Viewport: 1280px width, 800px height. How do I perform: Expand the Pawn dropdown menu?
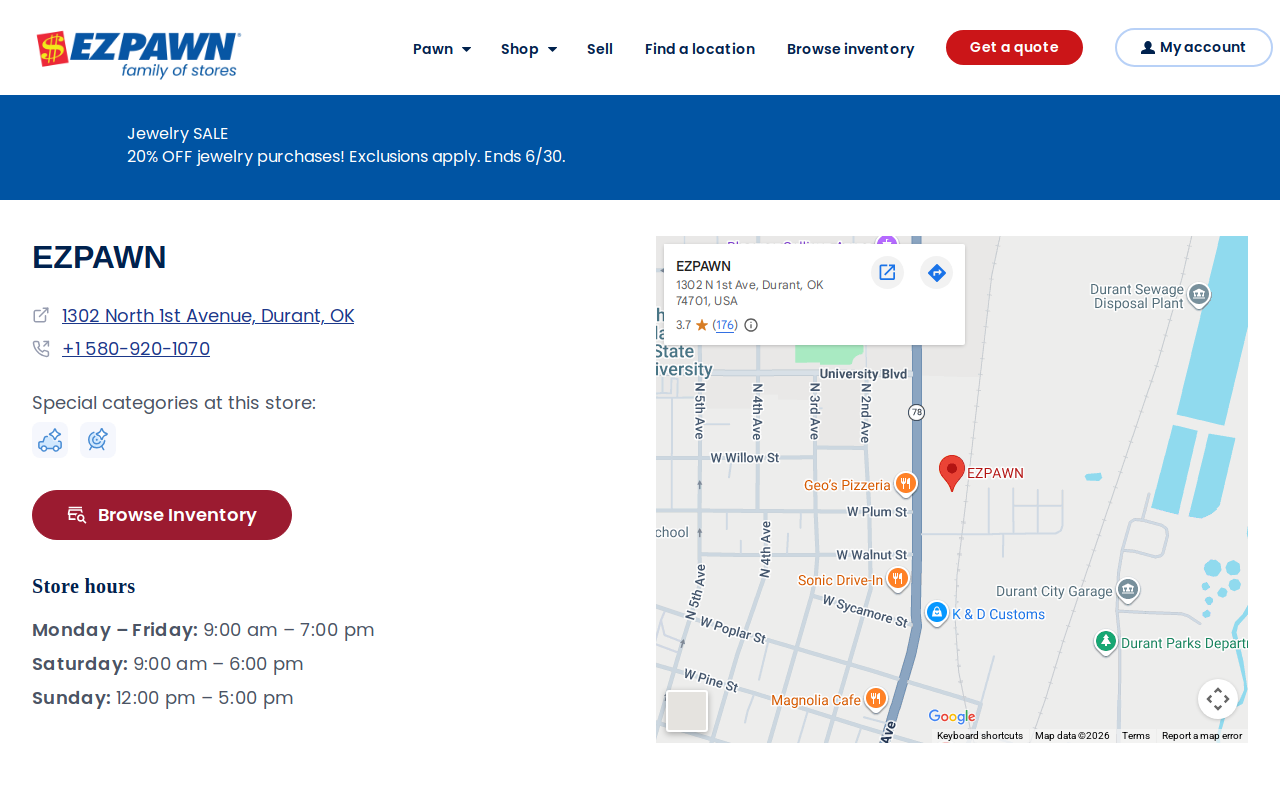click(442, 49)
